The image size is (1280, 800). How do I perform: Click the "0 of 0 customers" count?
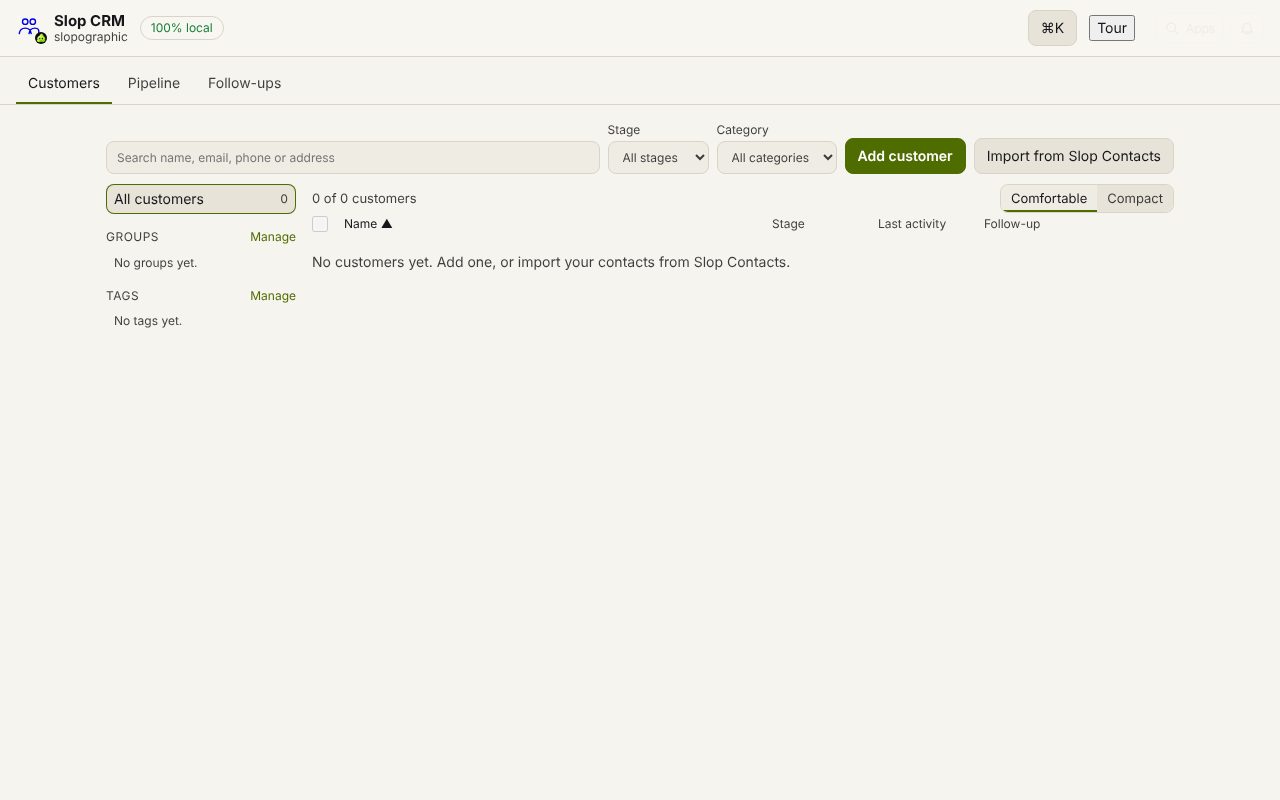point(364,198)
